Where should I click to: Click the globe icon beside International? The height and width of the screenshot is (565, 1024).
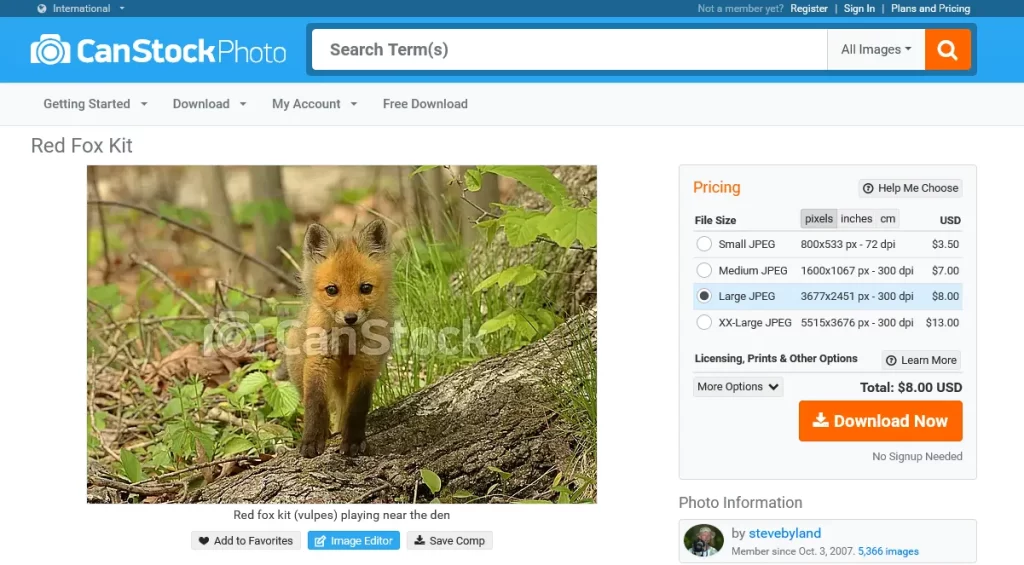click(42, 8)
